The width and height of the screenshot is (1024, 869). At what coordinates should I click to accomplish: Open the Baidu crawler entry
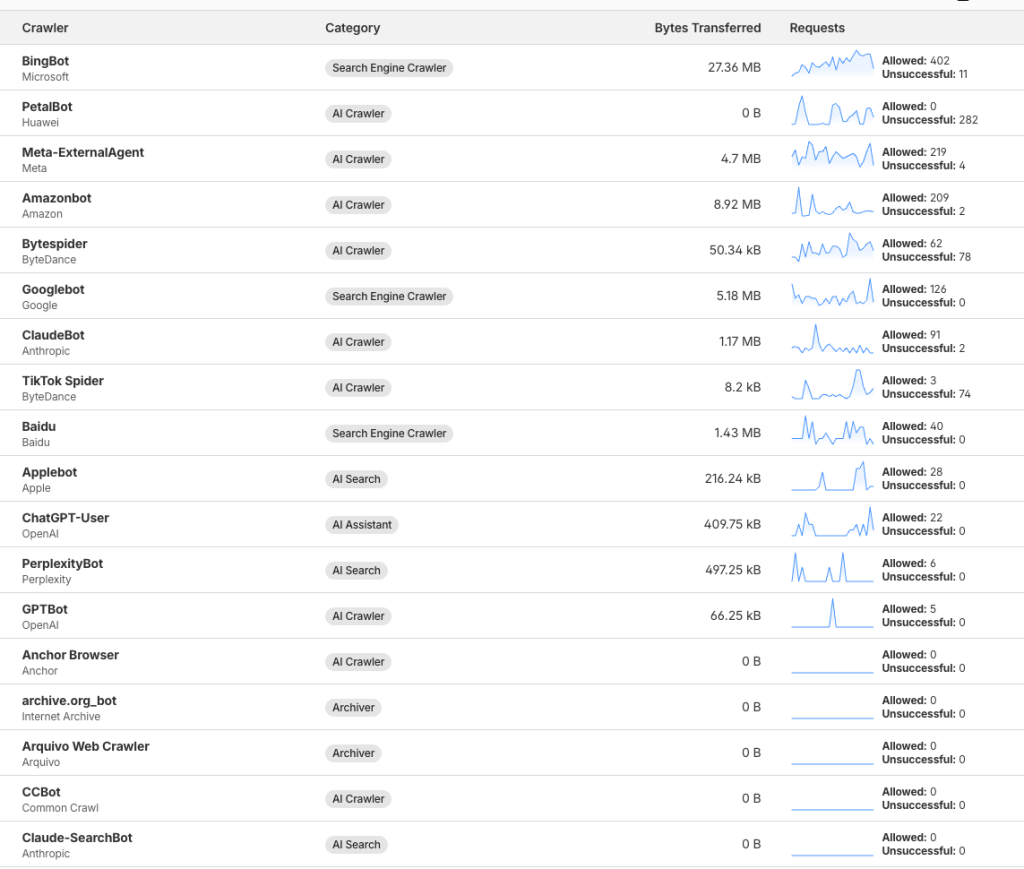pyautogui.click(x=39, y=426)
